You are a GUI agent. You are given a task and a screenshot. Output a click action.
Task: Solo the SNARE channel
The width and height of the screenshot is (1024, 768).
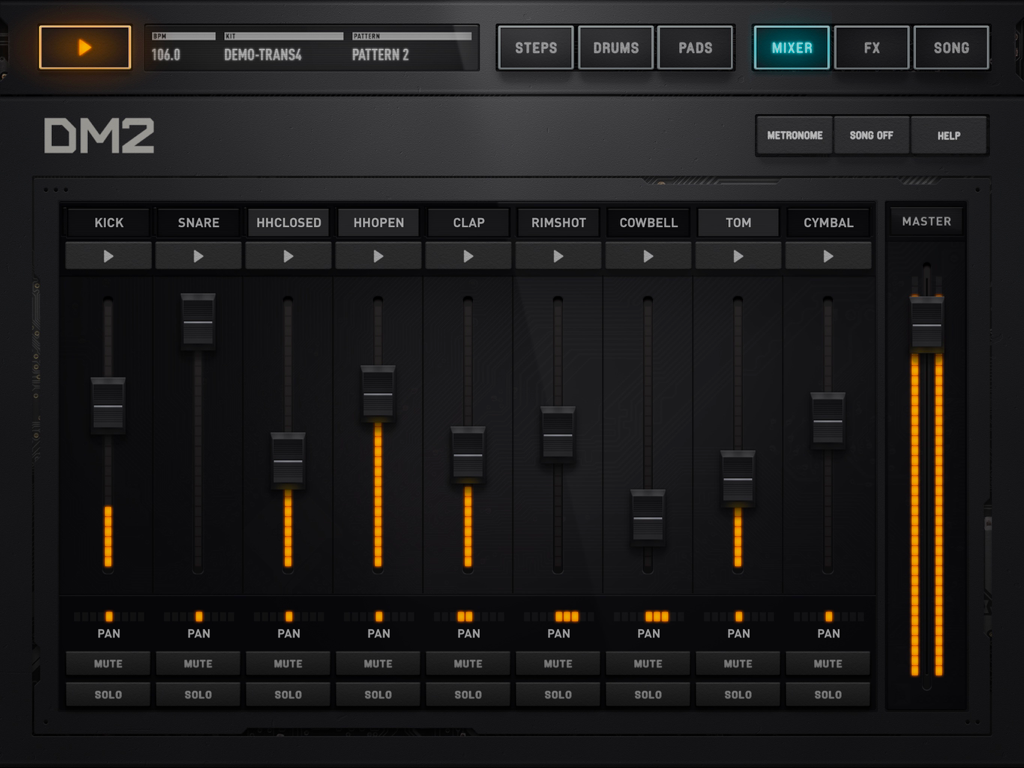198,694
